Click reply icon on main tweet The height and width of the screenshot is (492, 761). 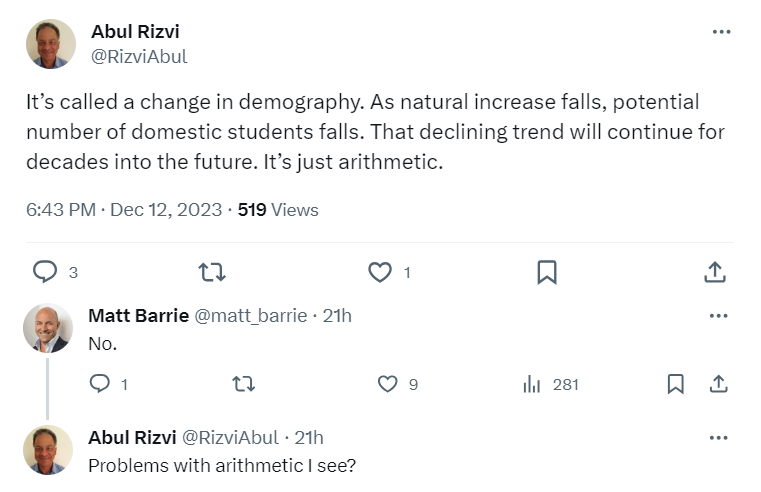[x=45, y=271]
